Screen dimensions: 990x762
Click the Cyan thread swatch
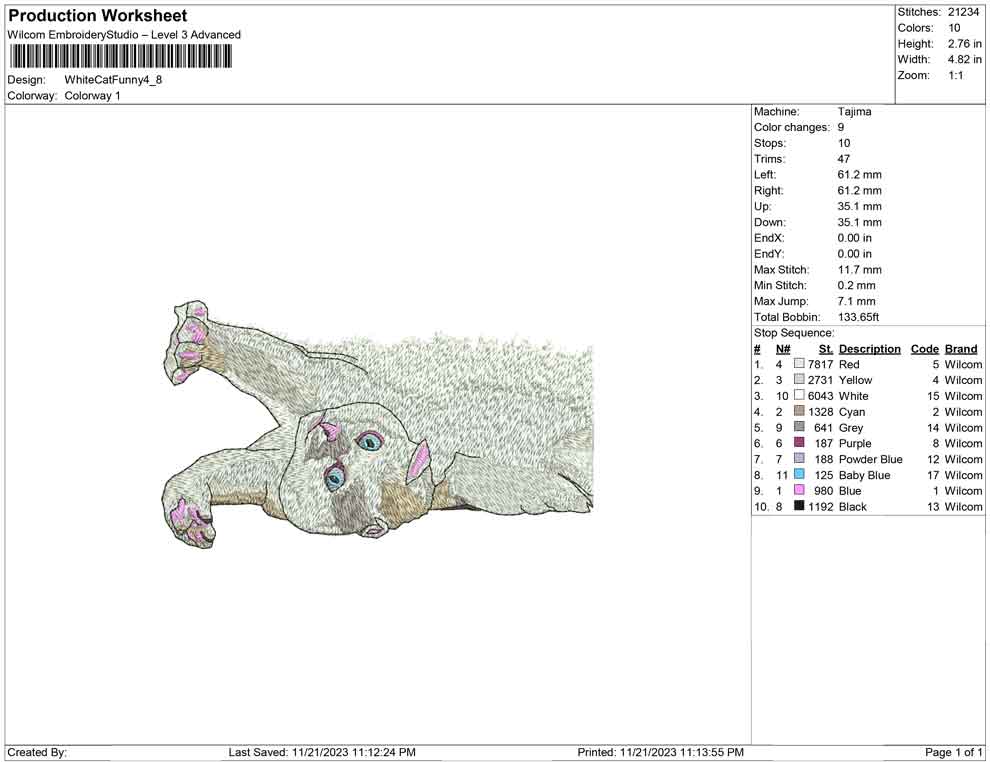pyautogui.click(x=799, y=412)
